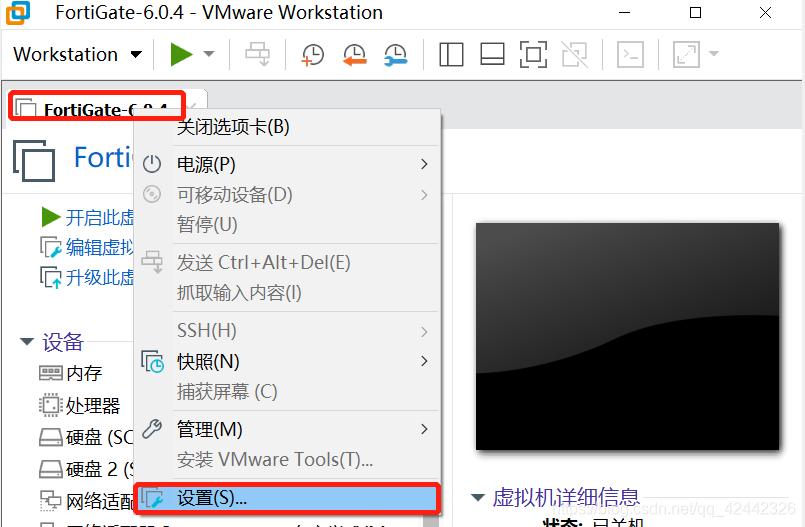
Task: Click 安装 VMware Tools(T)... entry
Action: point(286,459)
